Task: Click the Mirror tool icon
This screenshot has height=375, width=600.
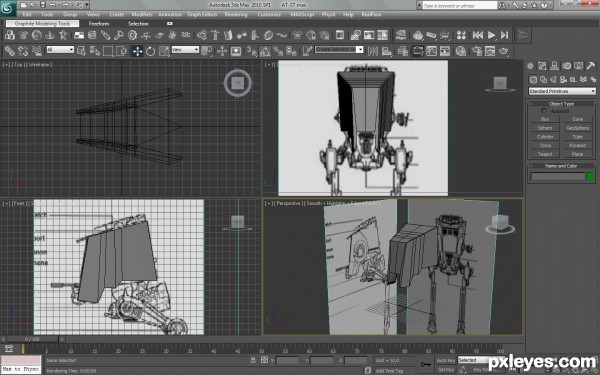Action: pos(373,51)
